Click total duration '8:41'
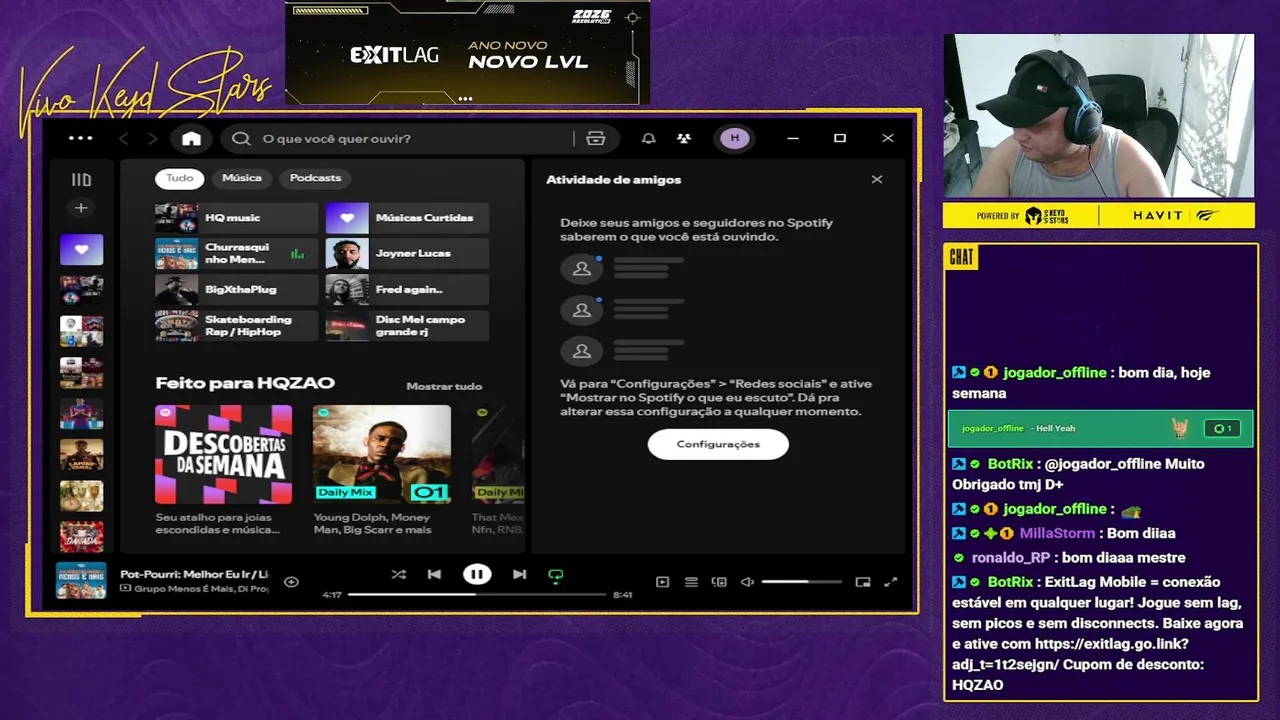This screenshot has height=720, width=1280. tap(623, 595)
